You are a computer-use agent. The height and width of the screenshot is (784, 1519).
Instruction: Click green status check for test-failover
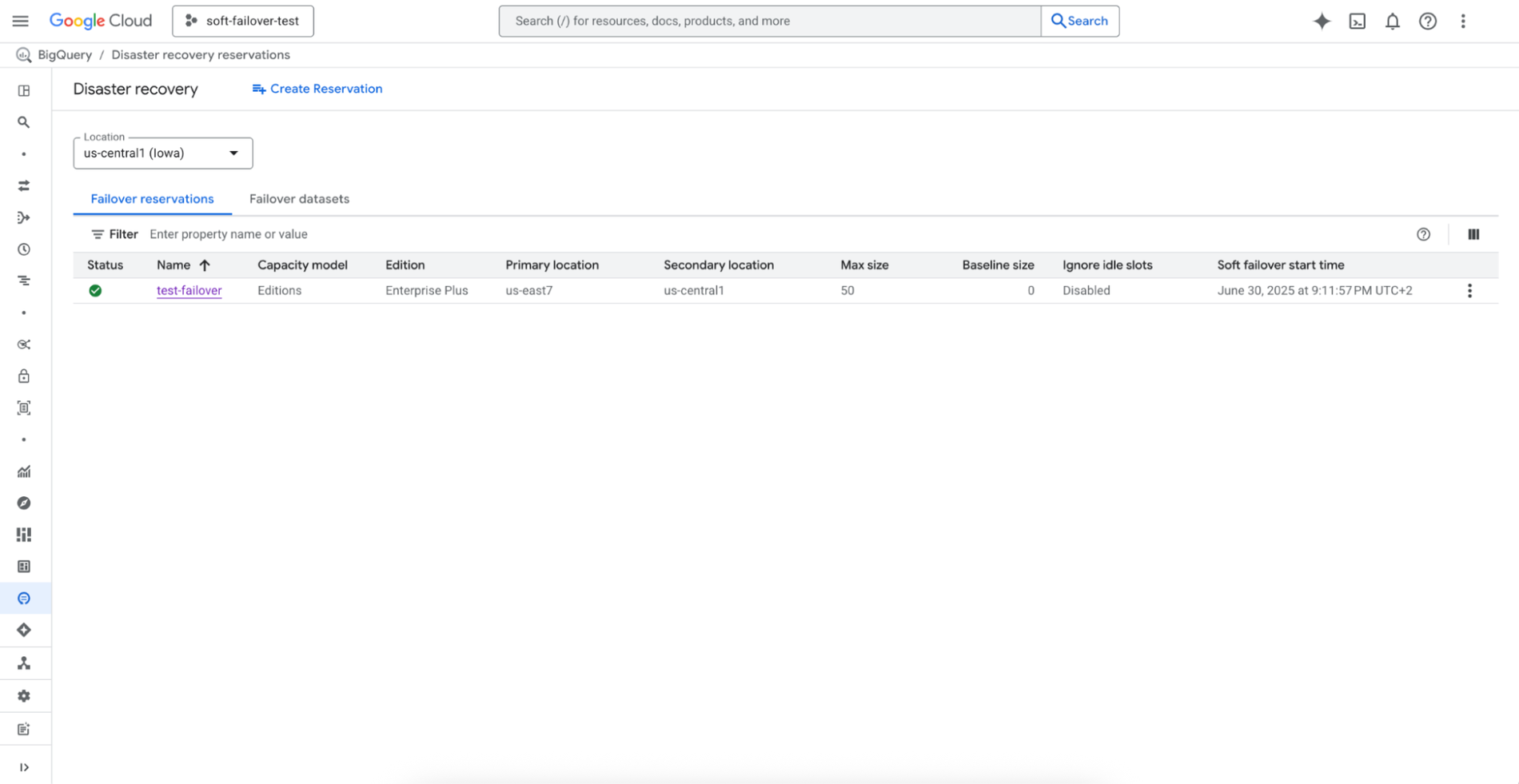click(95, 291)
